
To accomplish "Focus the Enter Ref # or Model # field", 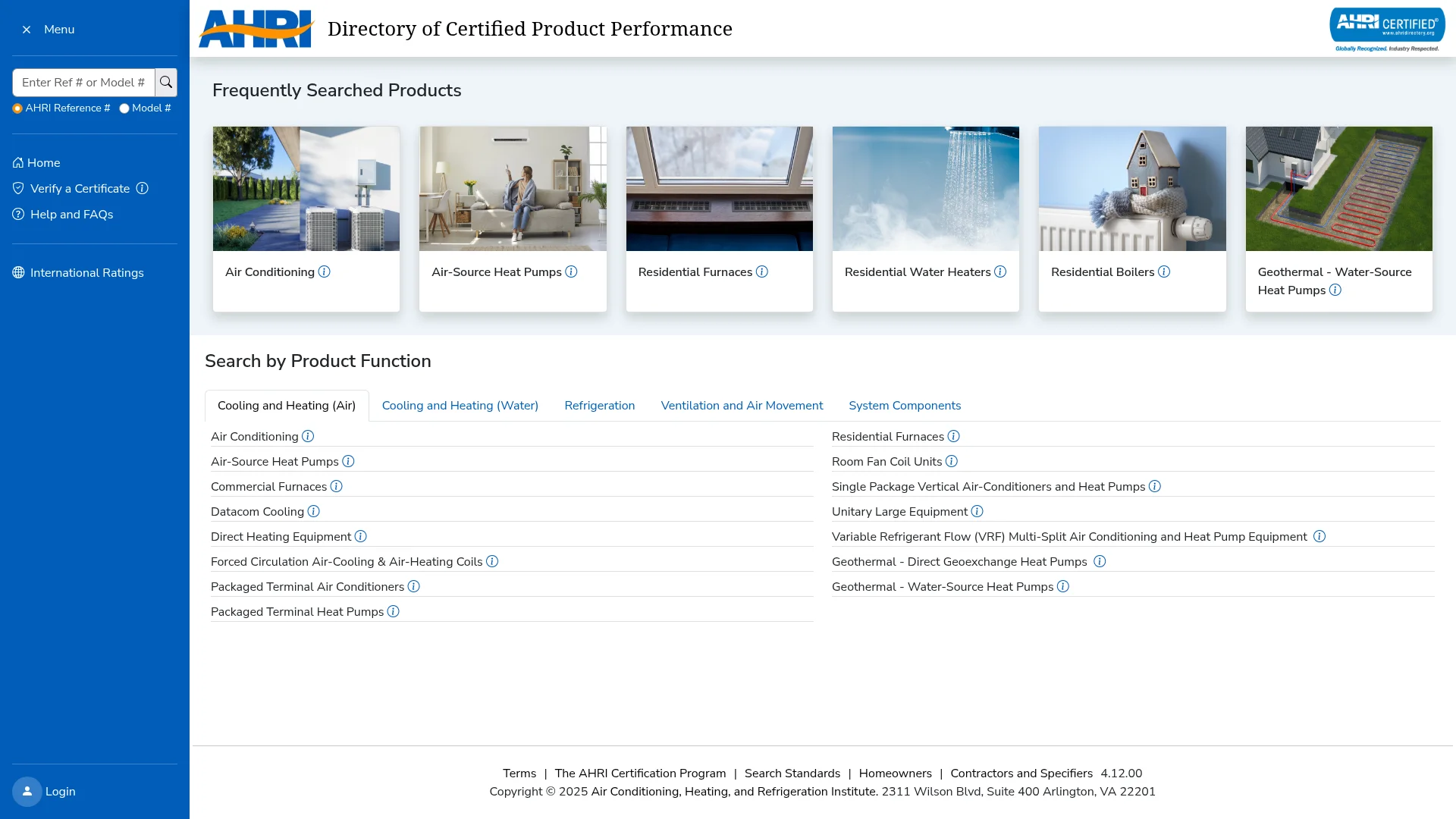I will (83, 82).
